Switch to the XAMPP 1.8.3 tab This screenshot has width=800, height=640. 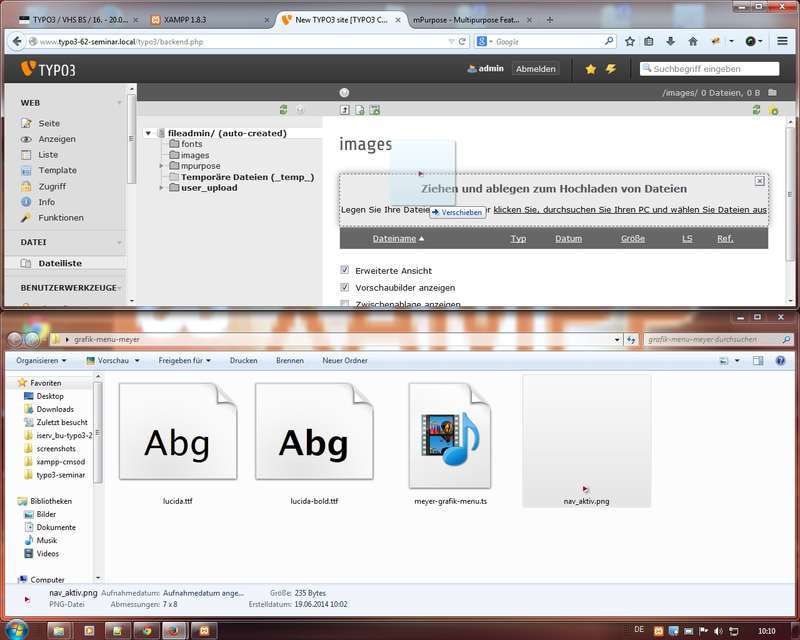coord(210,20)
